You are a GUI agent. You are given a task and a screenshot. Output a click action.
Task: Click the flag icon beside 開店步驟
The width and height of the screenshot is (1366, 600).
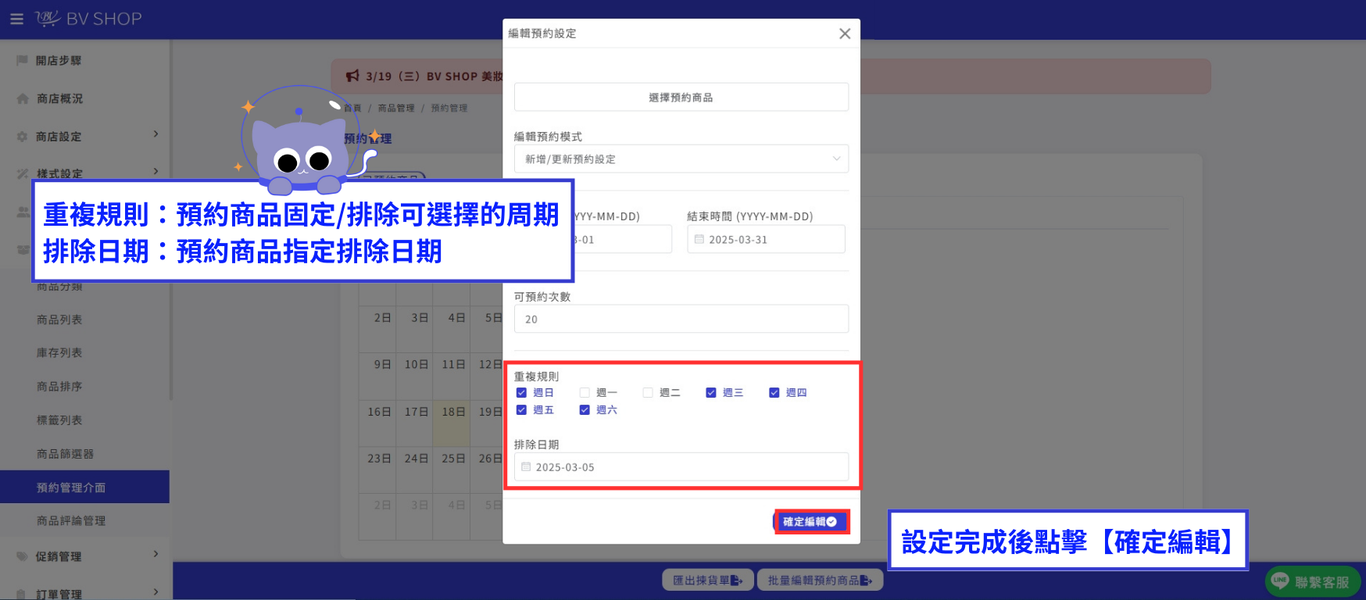click(x=22, y=61)
